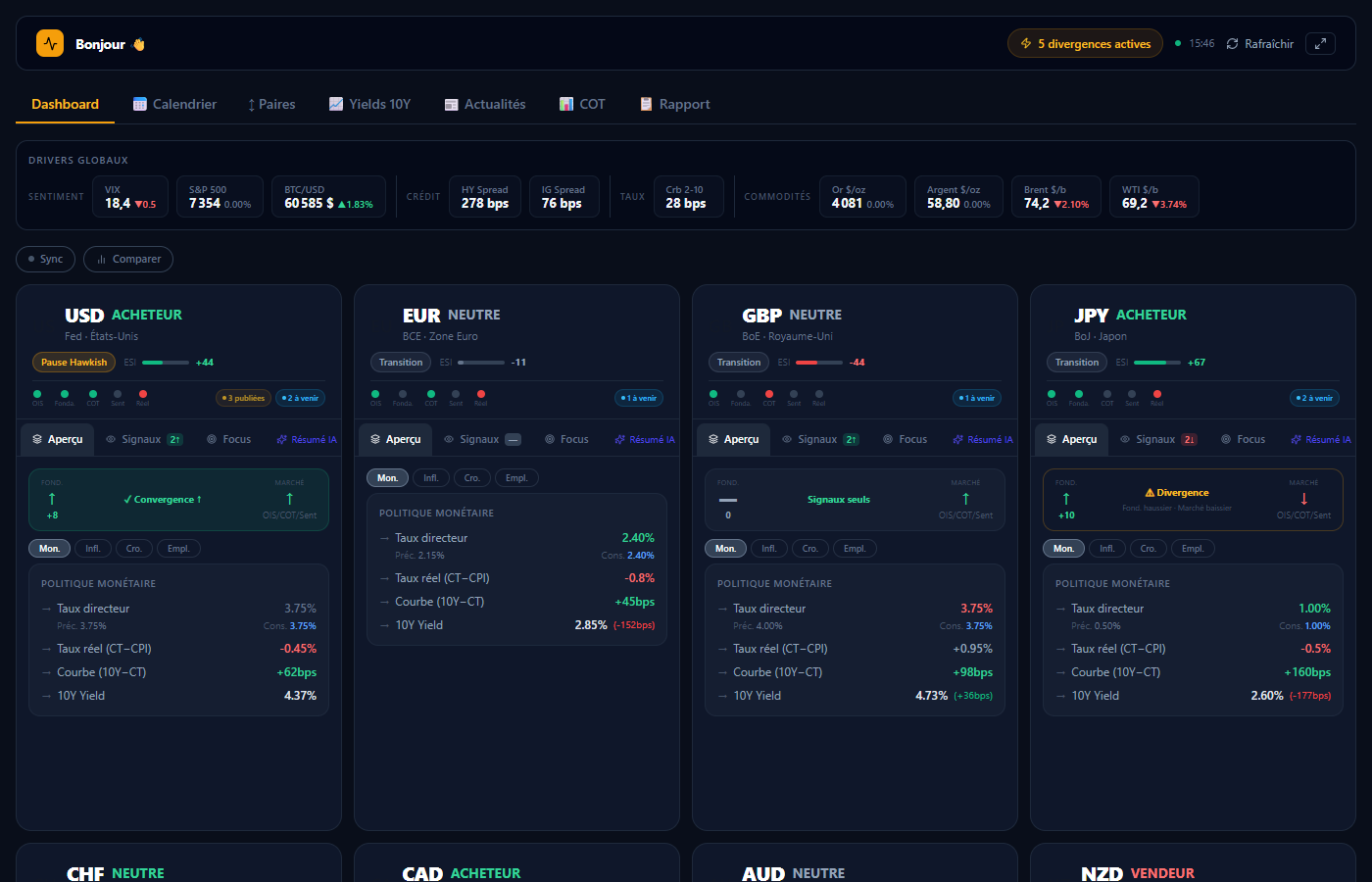Open Focus tab in GBP card
This screenshot has height=882, width=1372.
click(905, 439)
